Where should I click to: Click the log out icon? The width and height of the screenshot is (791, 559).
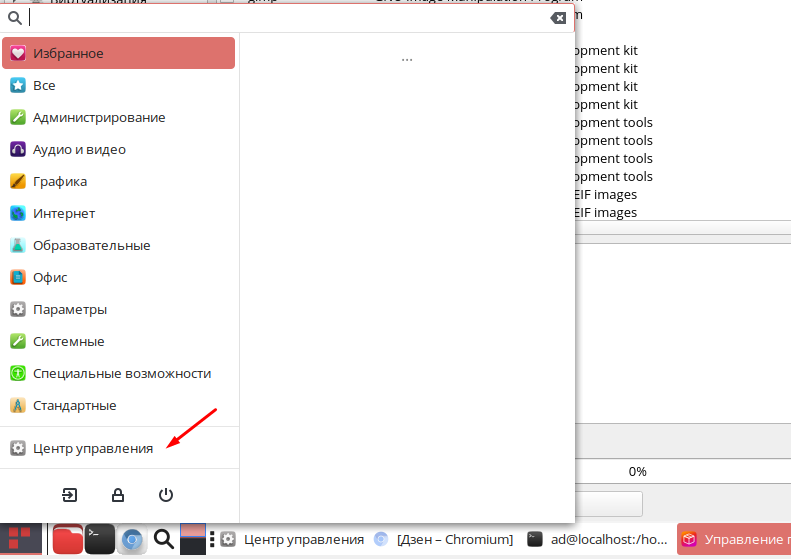tap(70, 495)
